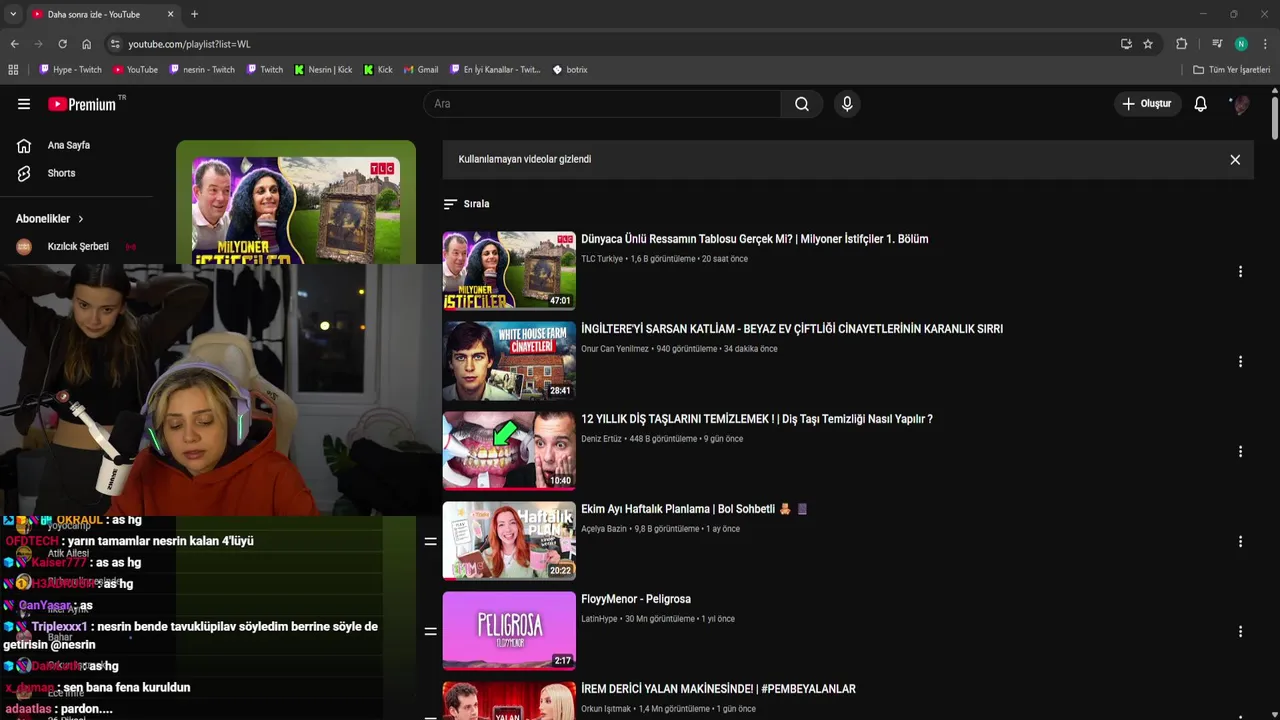The height and width of the screenshot is (720, 1280).
Task: Start voice search with the microphone icon
Action: coord(847,104)
